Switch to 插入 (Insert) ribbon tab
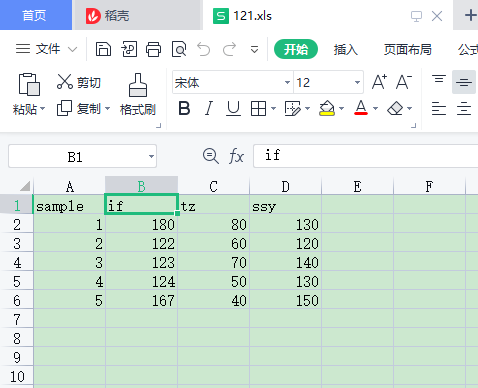Image resolution: width=478 pixels, height=388 pixels. (x=346, y=49)
